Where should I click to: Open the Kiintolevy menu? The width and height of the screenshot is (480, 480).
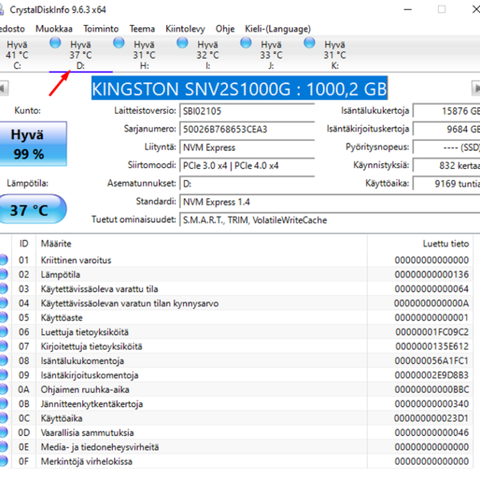185,29
